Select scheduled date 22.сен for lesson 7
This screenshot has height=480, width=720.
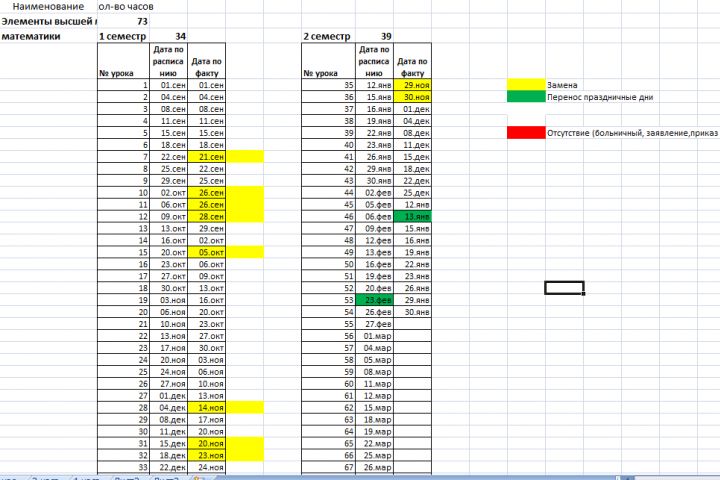coord(169,157)
